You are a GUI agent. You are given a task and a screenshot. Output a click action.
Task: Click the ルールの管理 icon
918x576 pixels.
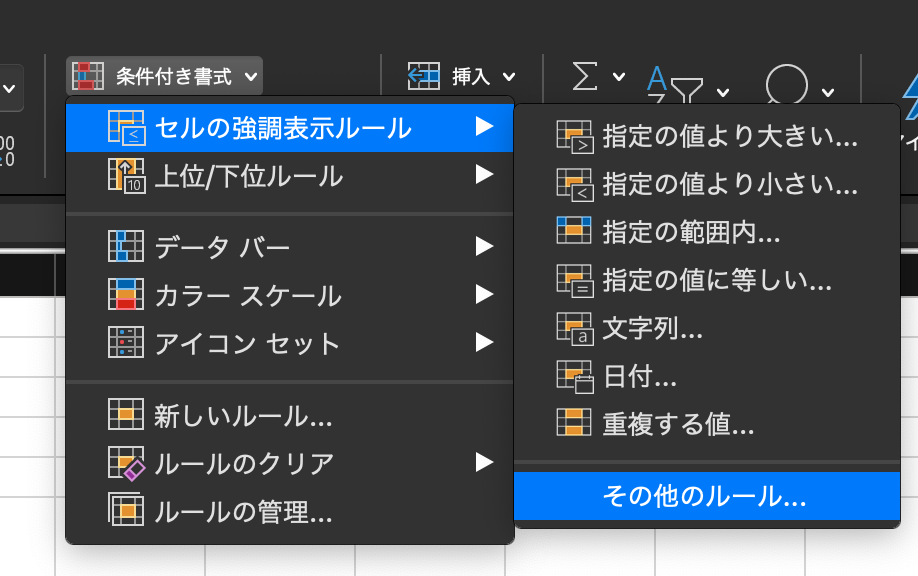coord(126,509)
